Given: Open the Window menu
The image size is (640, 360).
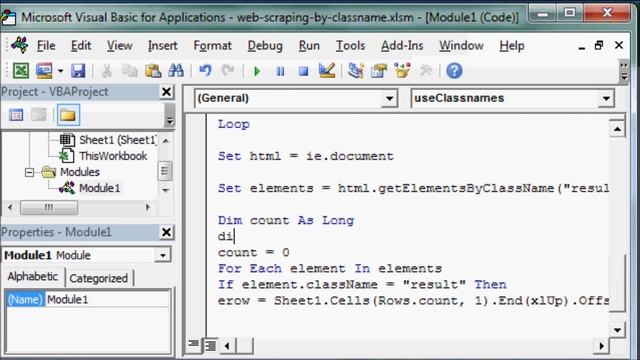Looking at the screenshot, I should (x=461, y=46).
